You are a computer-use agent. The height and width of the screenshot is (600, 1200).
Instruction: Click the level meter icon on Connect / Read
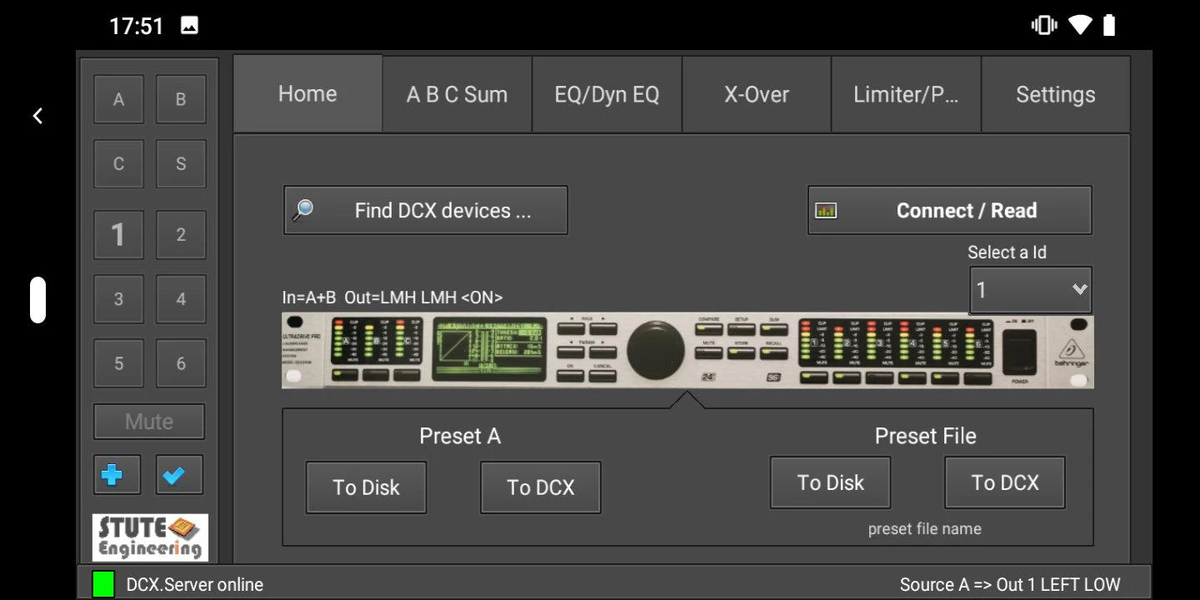826,211
